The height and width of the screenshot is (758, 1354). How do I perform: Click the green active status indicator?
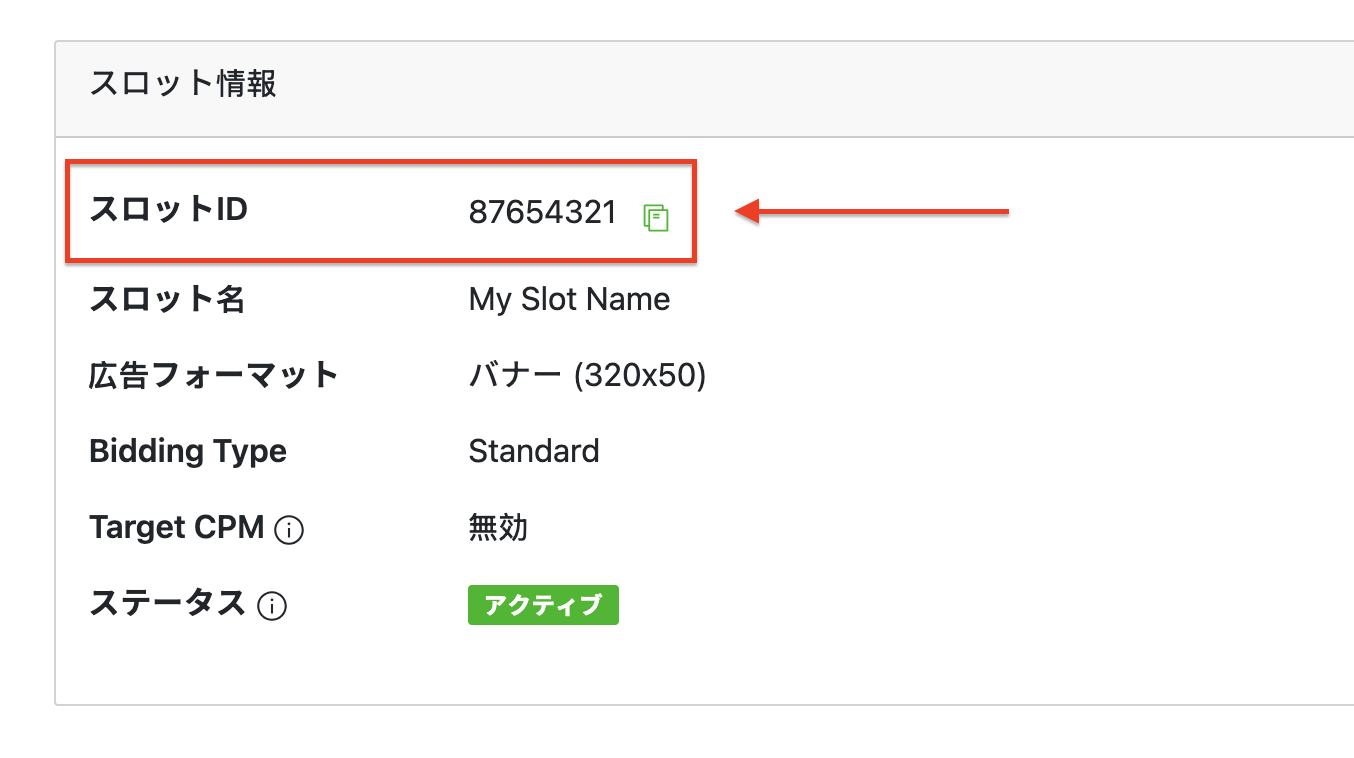pos(543,605)
